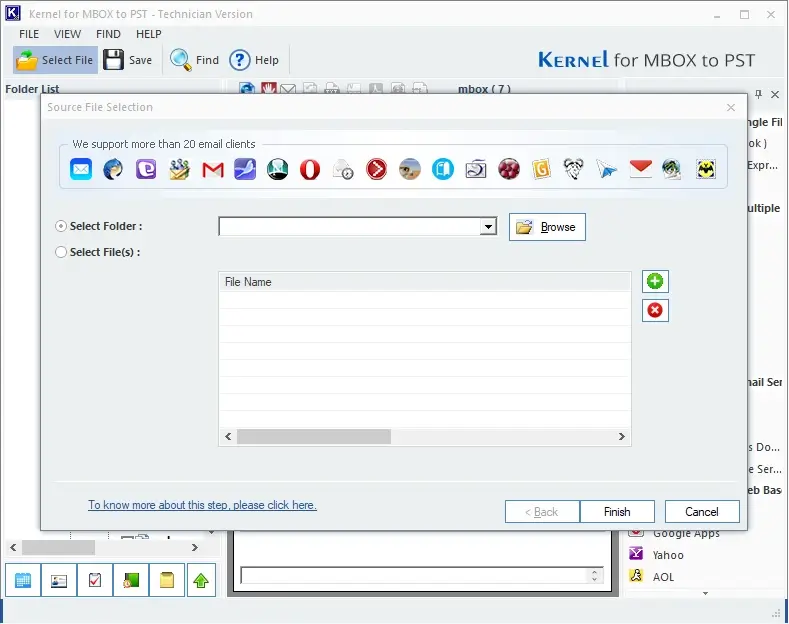
Task: Pin the right side panel
Action: [x=759, y=94]
